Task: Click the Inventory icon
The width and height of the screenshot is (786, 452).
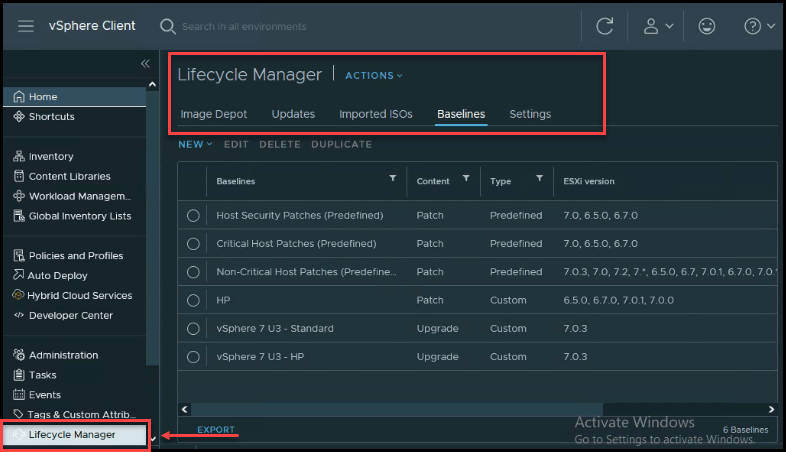Action: coord(19,156)
